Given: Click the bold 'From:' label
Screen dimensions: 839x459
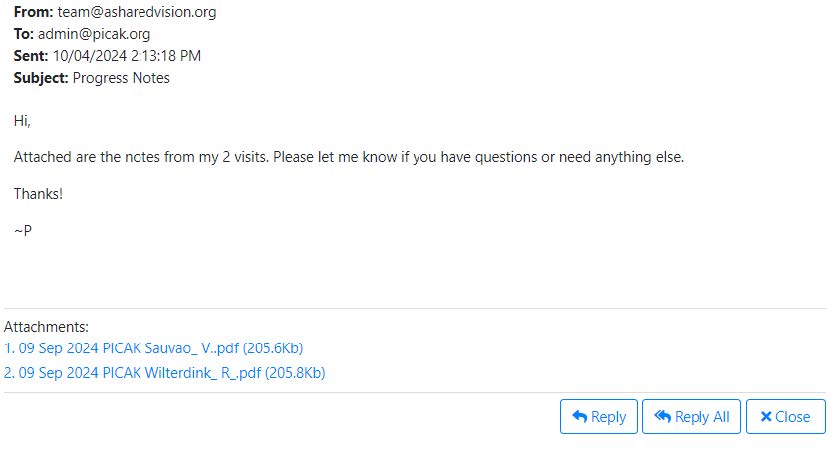Looking at the screenshot, I should pos(35,13).
